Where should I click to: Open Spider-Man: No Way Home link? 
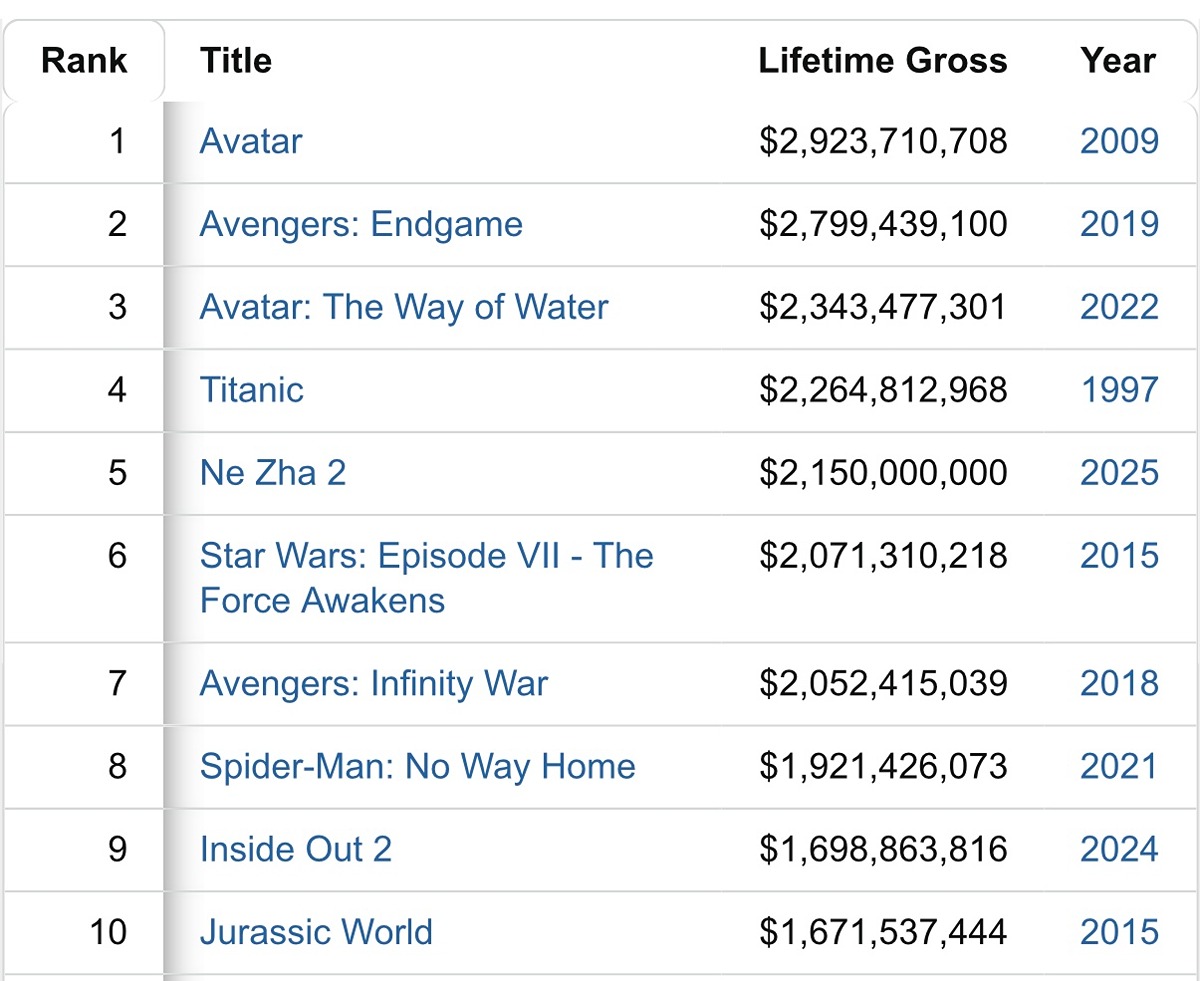(418, 767)
